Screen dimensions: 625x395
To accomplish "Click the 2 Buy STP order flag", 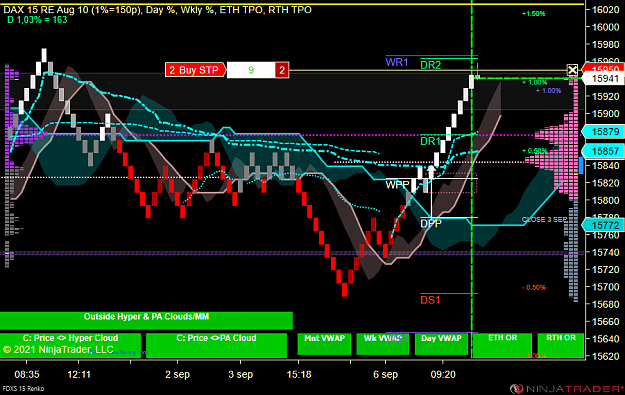I will point(195,70).
